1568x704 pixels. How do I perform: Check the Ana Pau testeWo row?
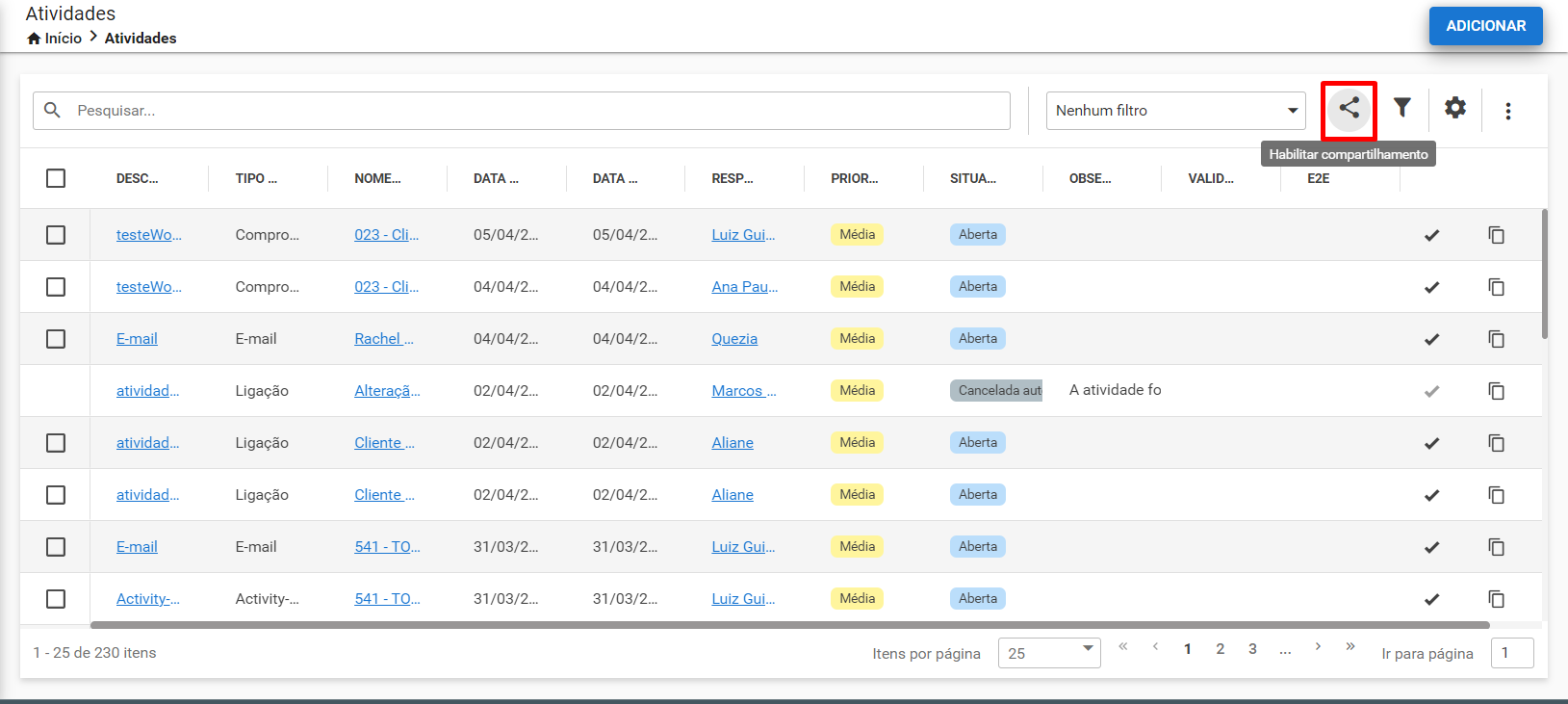click(56, 287)
